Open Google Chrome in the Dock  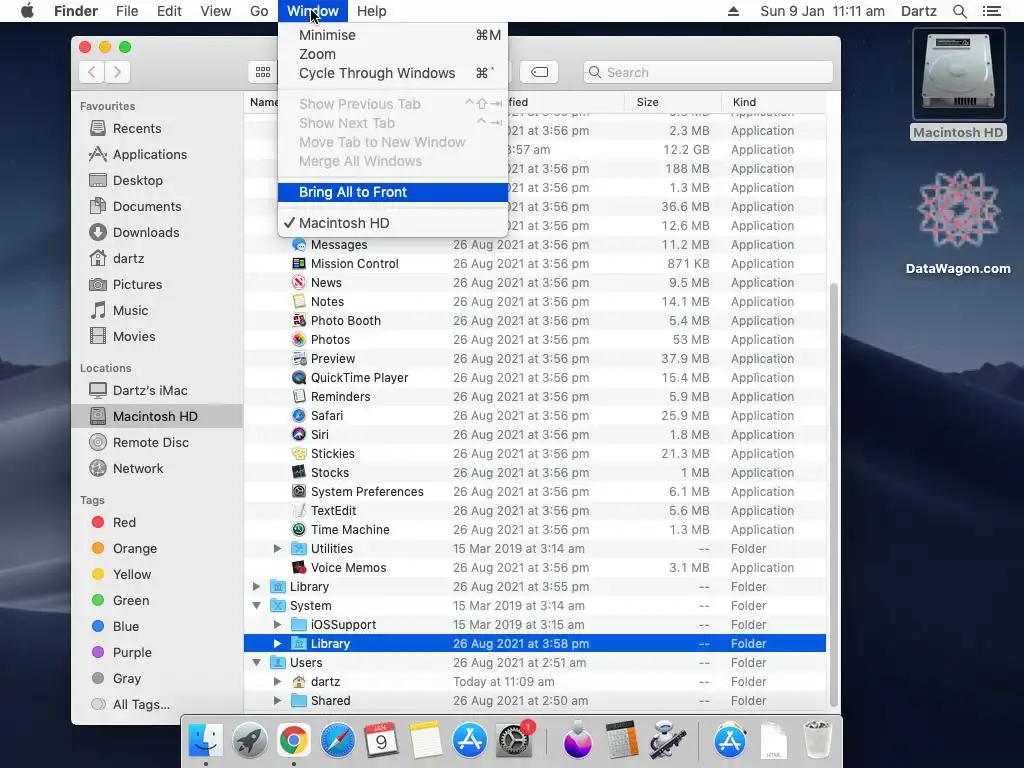point(294,740)
